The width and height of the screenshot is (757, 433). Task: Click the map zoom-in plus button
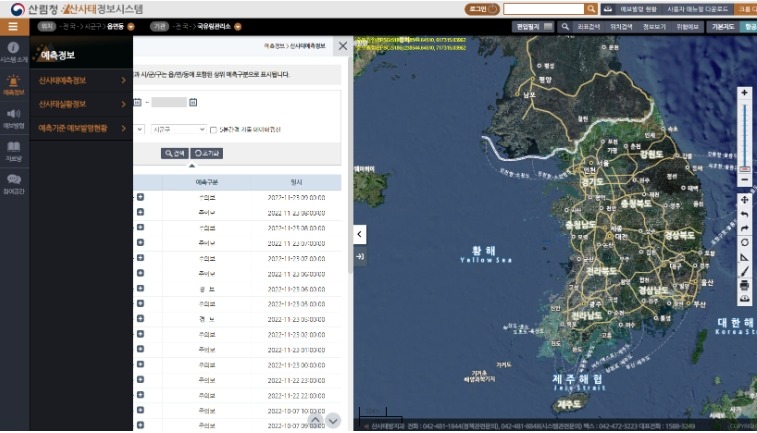point(744,93)
